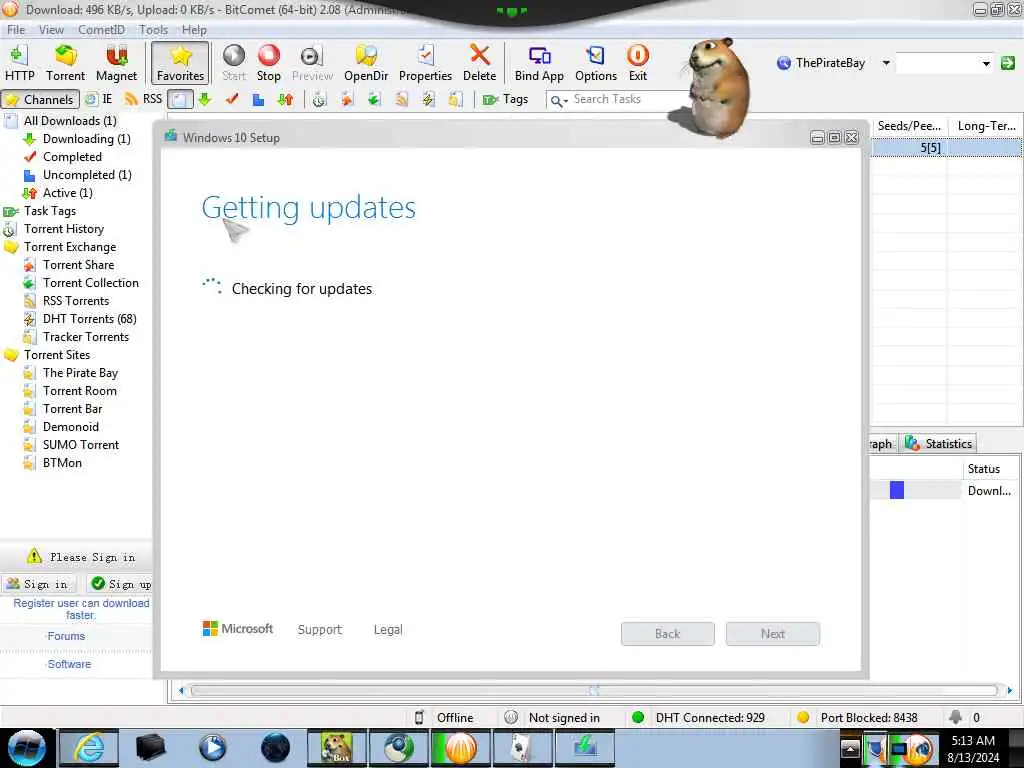Viewport: 1024px width, 768px height.
Task: Click the RSS button in the filter bar
Action: pos(143,99)
